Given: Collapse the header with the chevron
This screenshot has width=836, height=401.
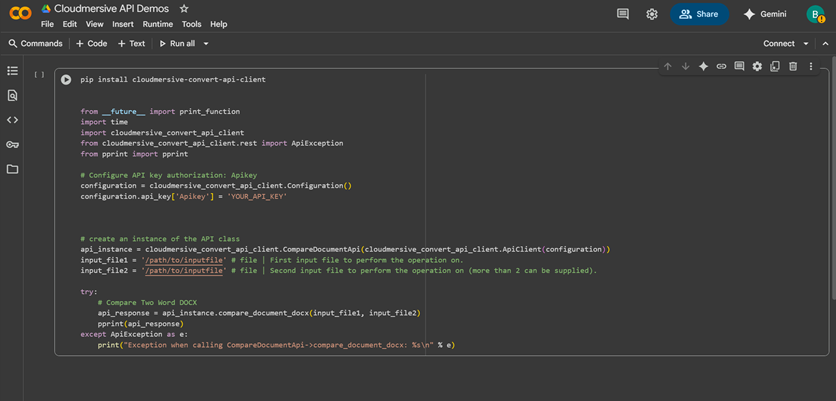Looking at the screenshot, I should point(825,44).
